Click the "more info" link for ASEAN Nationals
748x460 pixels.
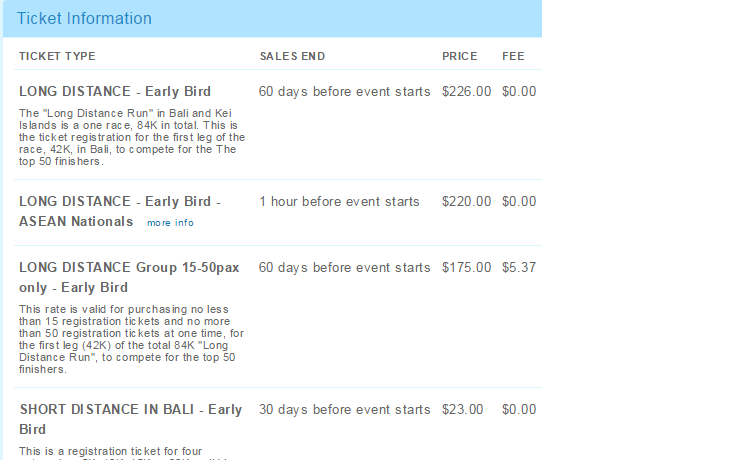(x=170, y=223)
